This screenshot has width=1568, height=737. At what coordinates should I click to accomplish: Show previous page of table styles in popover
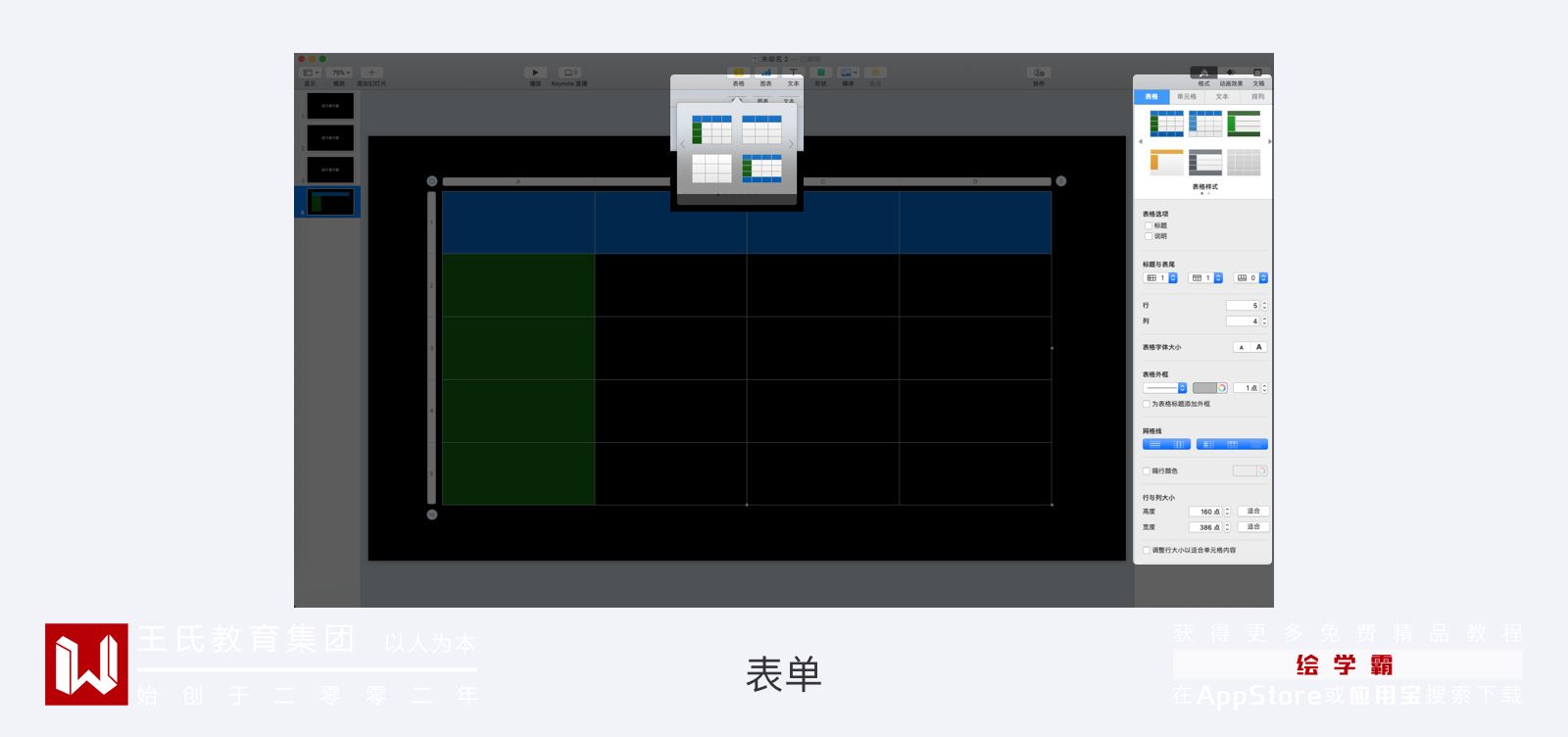(x=683, y=144)
